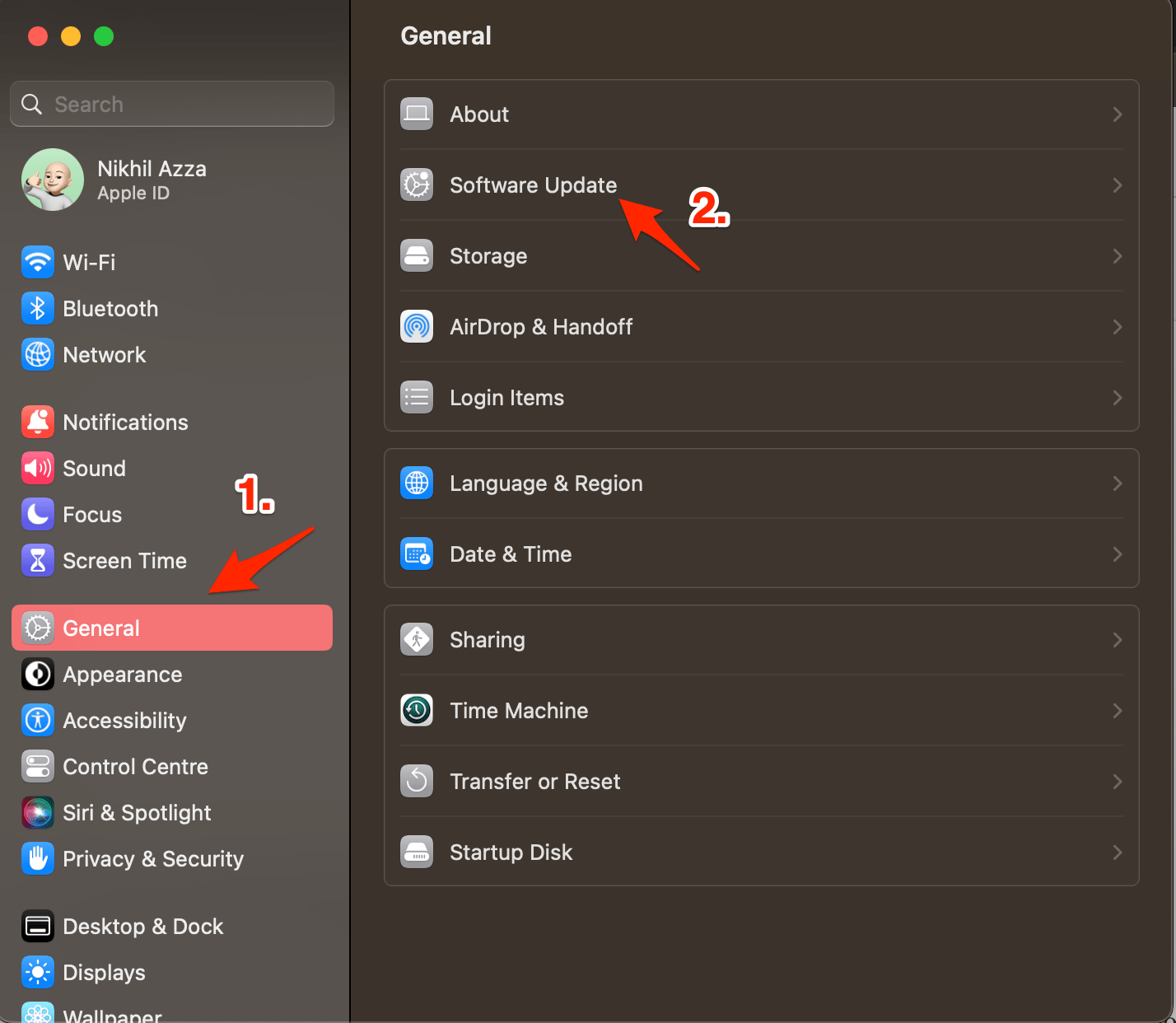
Task: Expand the About row chevron
Action: [x=1118, y=114]
